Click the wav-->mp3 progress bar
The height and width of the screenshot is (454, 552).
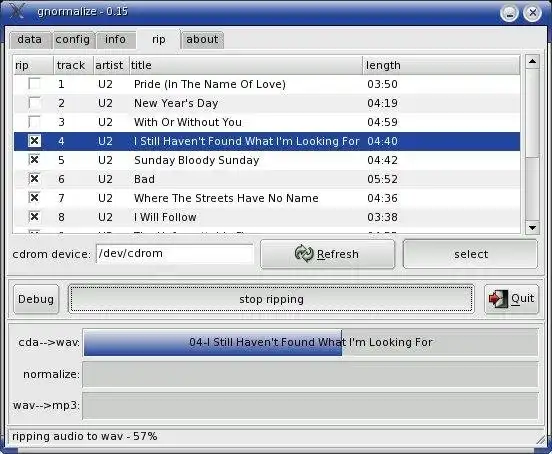click(310, 406)
